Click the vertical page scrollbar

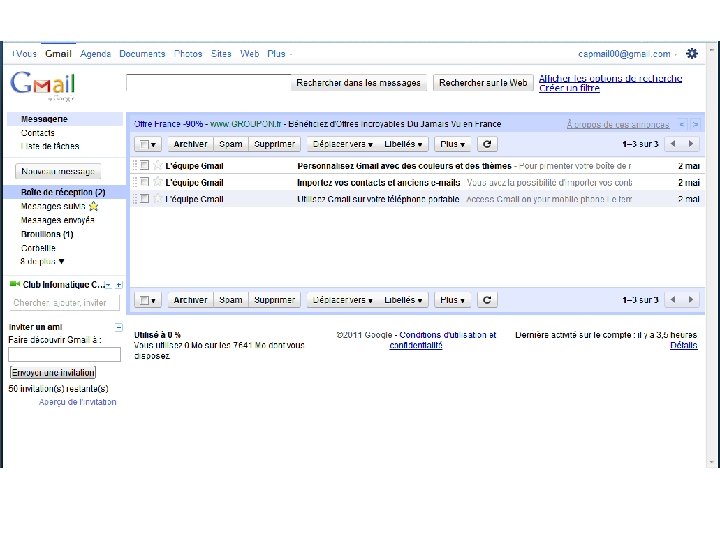click(711, 255)
